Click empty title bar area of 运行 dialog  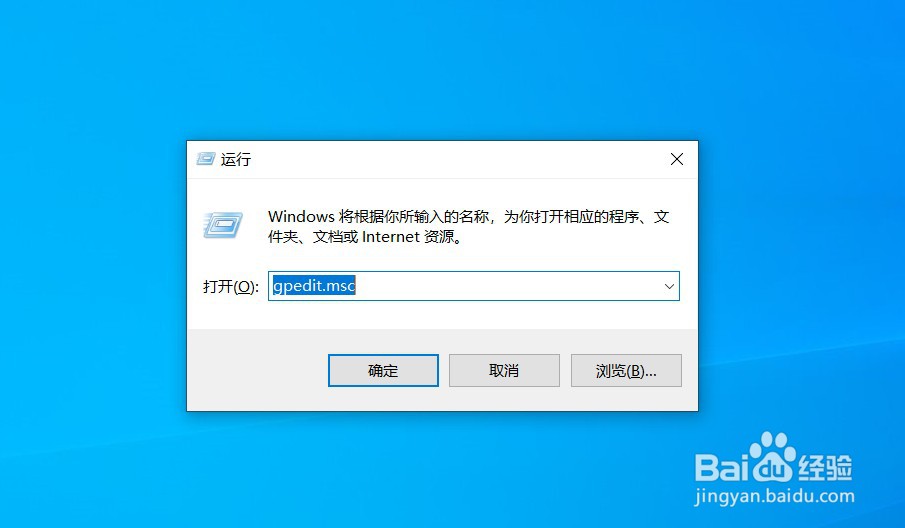coord(456,159)
